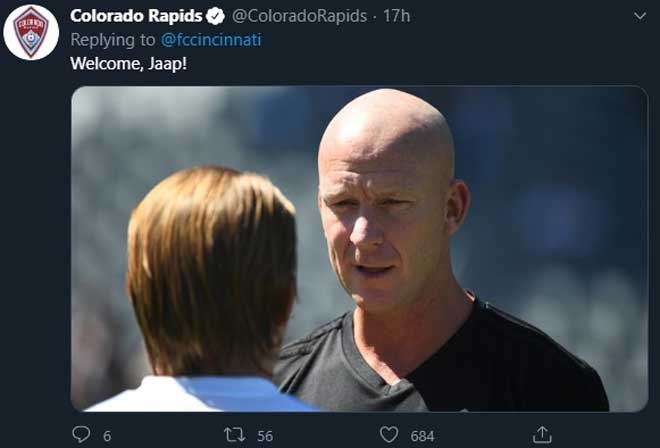
Task: Click the reply speech bubble icon
Action: click(x=81, y=434)
